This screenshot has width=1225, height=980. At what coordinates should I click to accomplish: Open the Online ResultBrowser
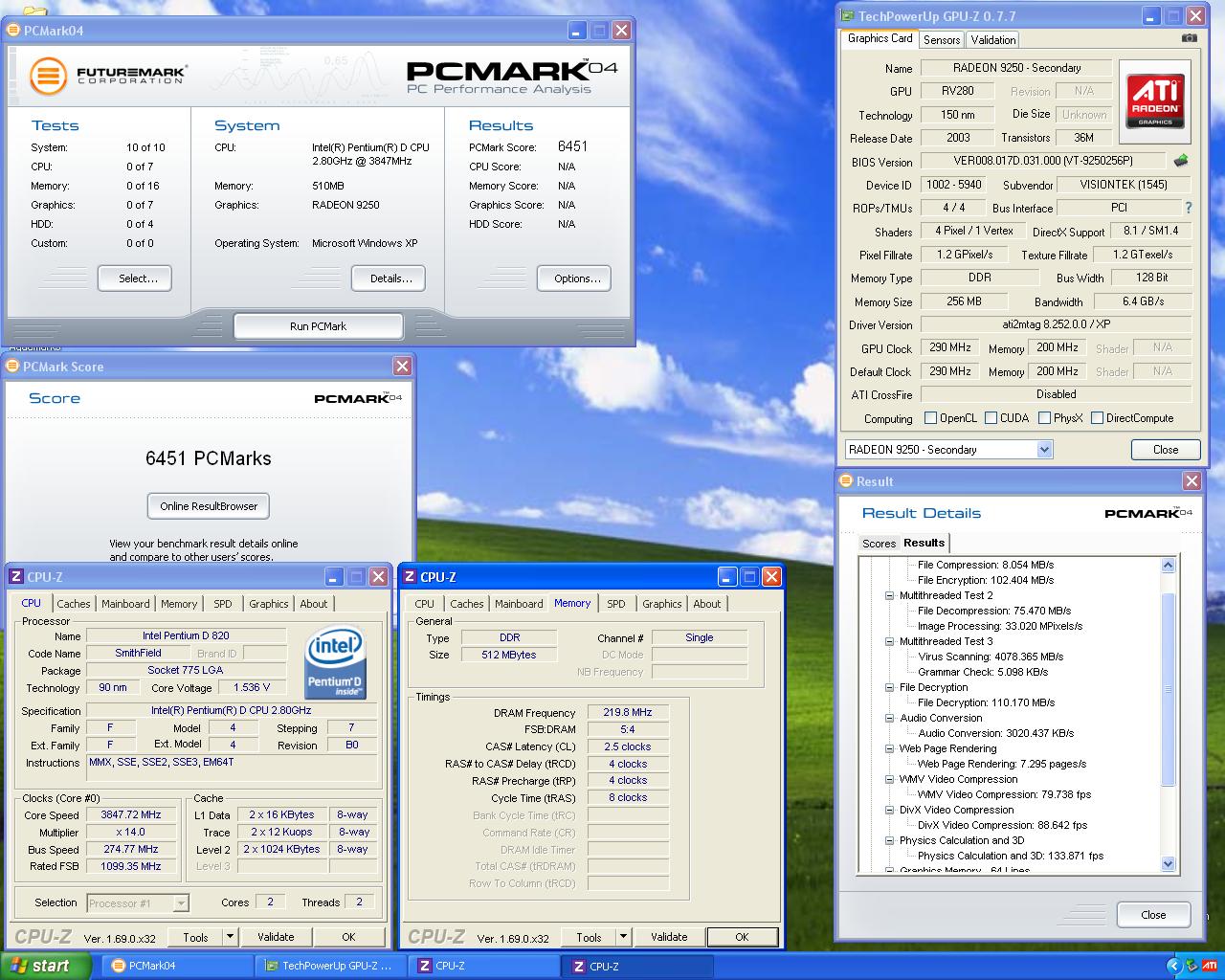[209, 506]
